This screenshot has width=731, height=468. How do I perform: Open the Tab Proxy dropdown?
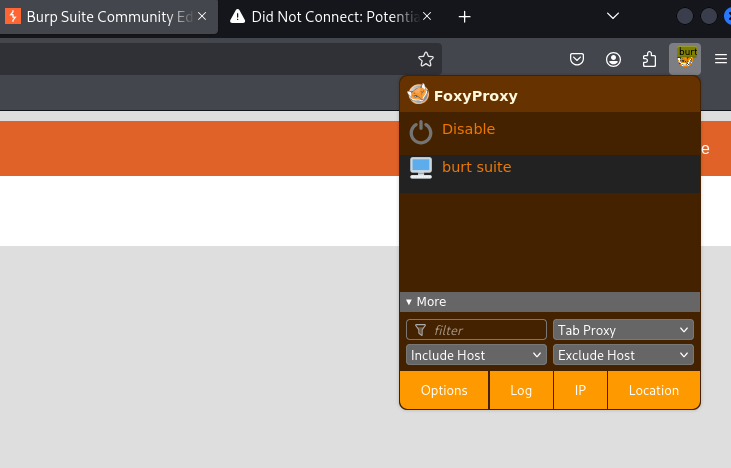click(623, 330)
